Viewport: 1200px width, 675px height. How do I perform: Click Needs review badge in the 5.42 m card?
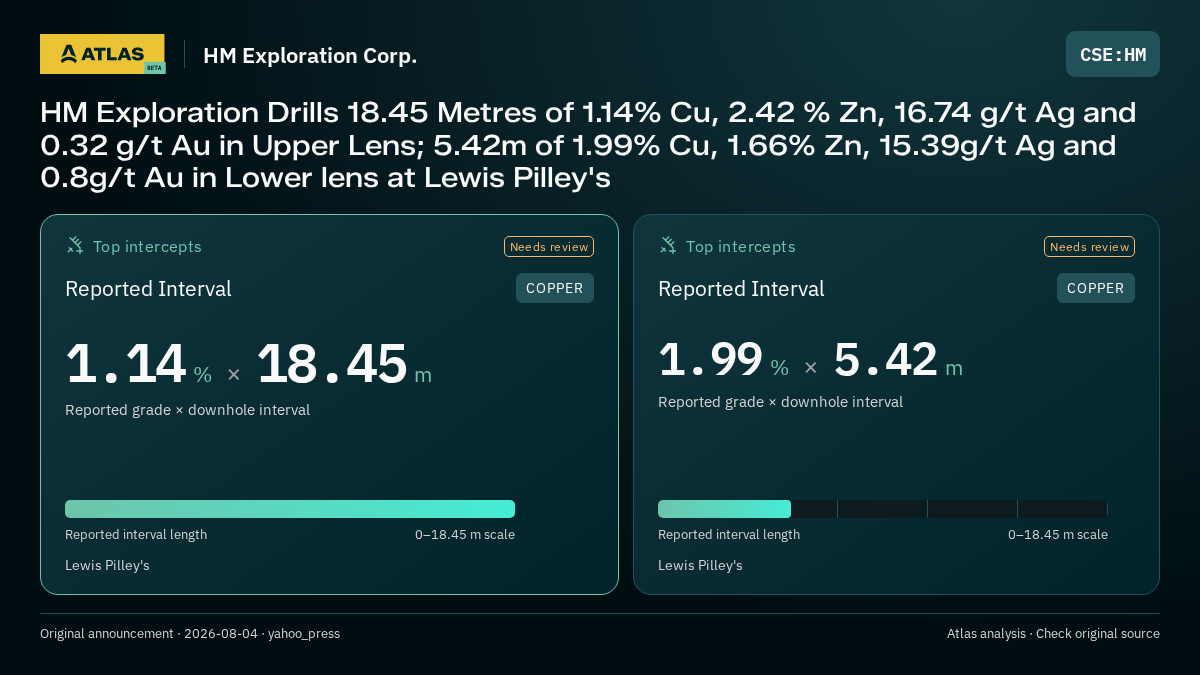(x=1090, y=247)
